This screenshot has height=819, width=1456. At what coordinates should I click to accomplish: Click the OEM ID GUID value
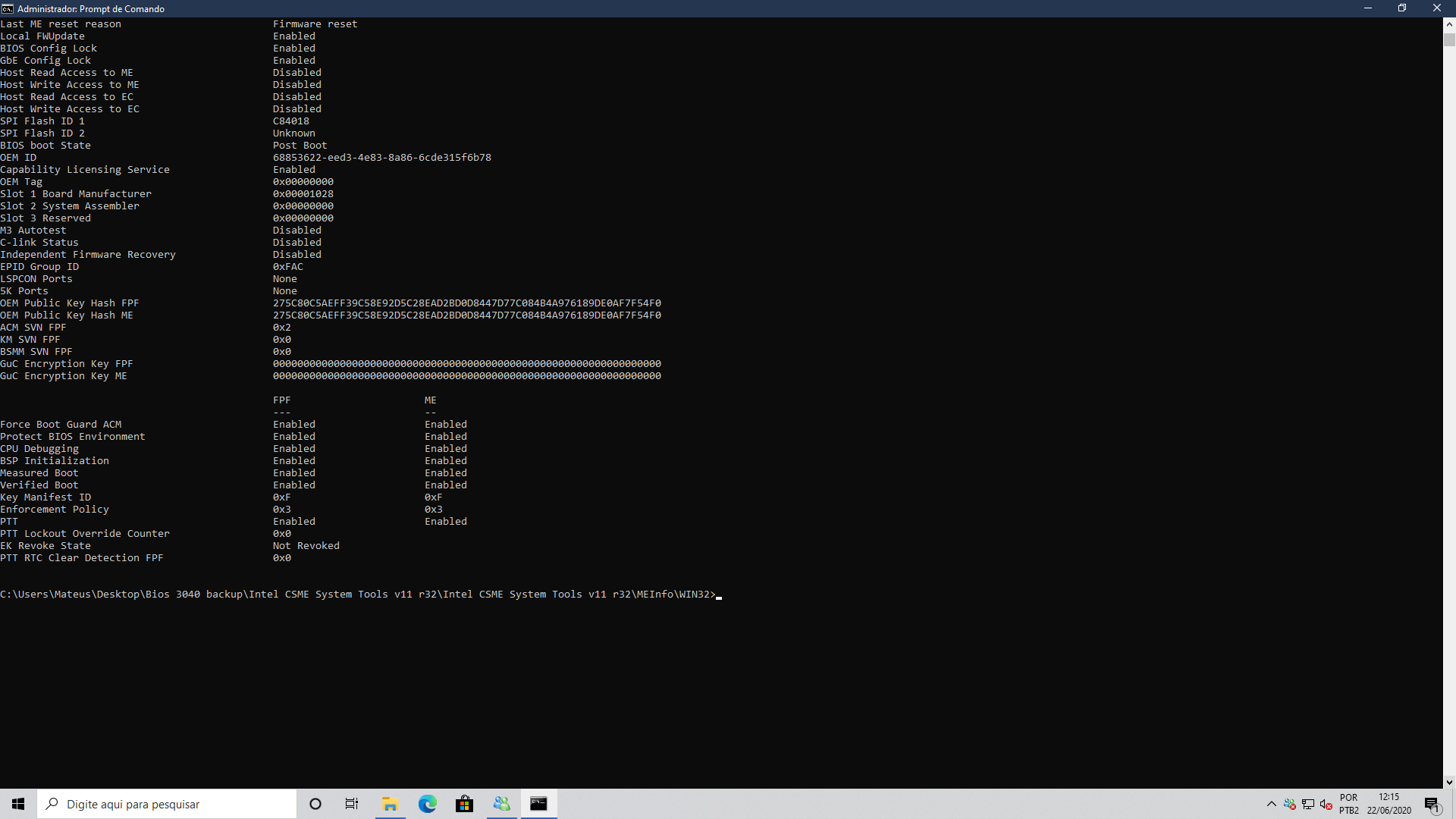click(x=382, y=158)
